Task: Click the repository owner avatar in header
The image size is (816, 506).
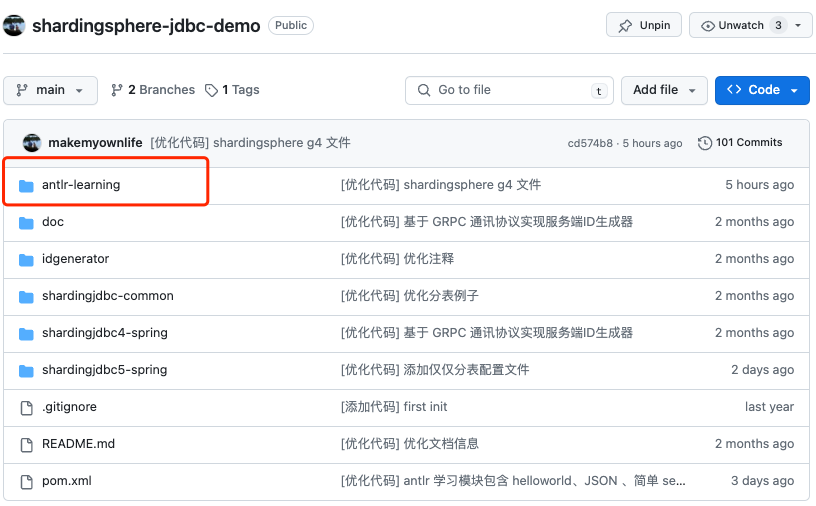Action: 14,25
